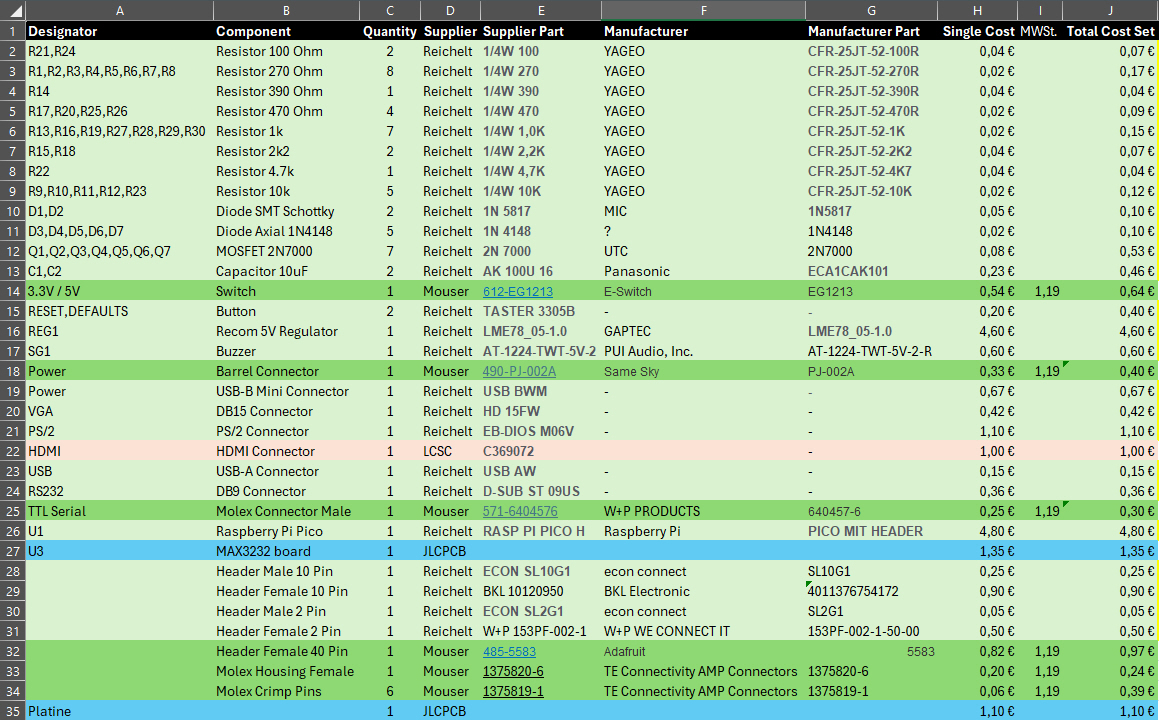The image size is (1159, 720).
Task: Select single cost cell 4,60 €
Action: click(977, 331)
